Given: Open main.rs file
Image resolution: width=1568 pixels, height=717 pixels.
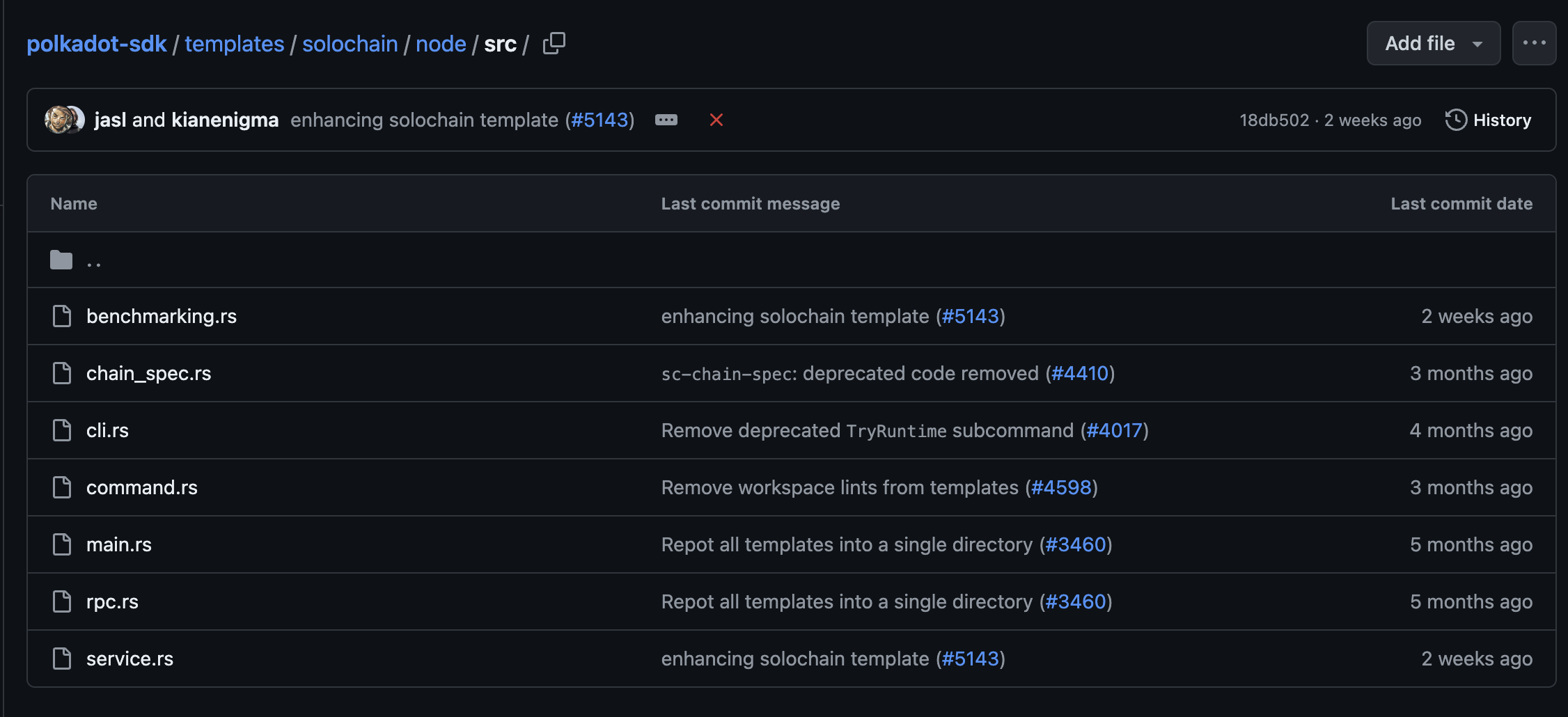Looking at the screenshot, I should coord(119,544).
